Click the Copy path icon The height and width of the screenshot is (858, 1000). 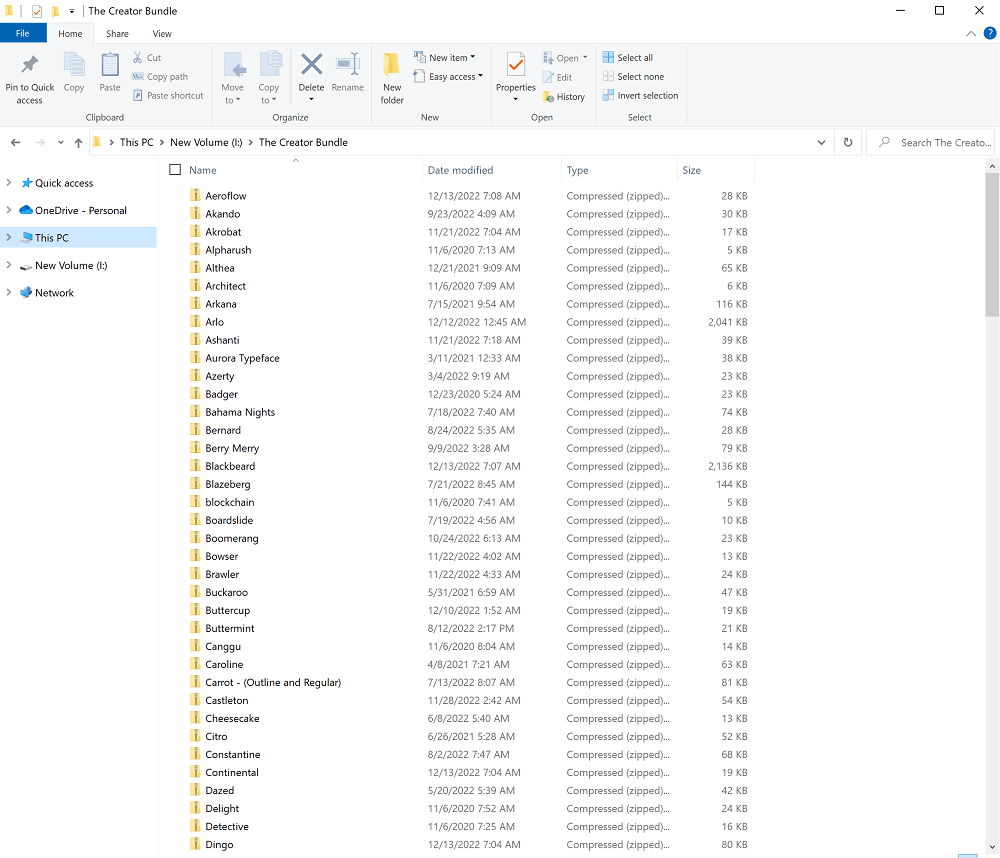coord(138,77)
